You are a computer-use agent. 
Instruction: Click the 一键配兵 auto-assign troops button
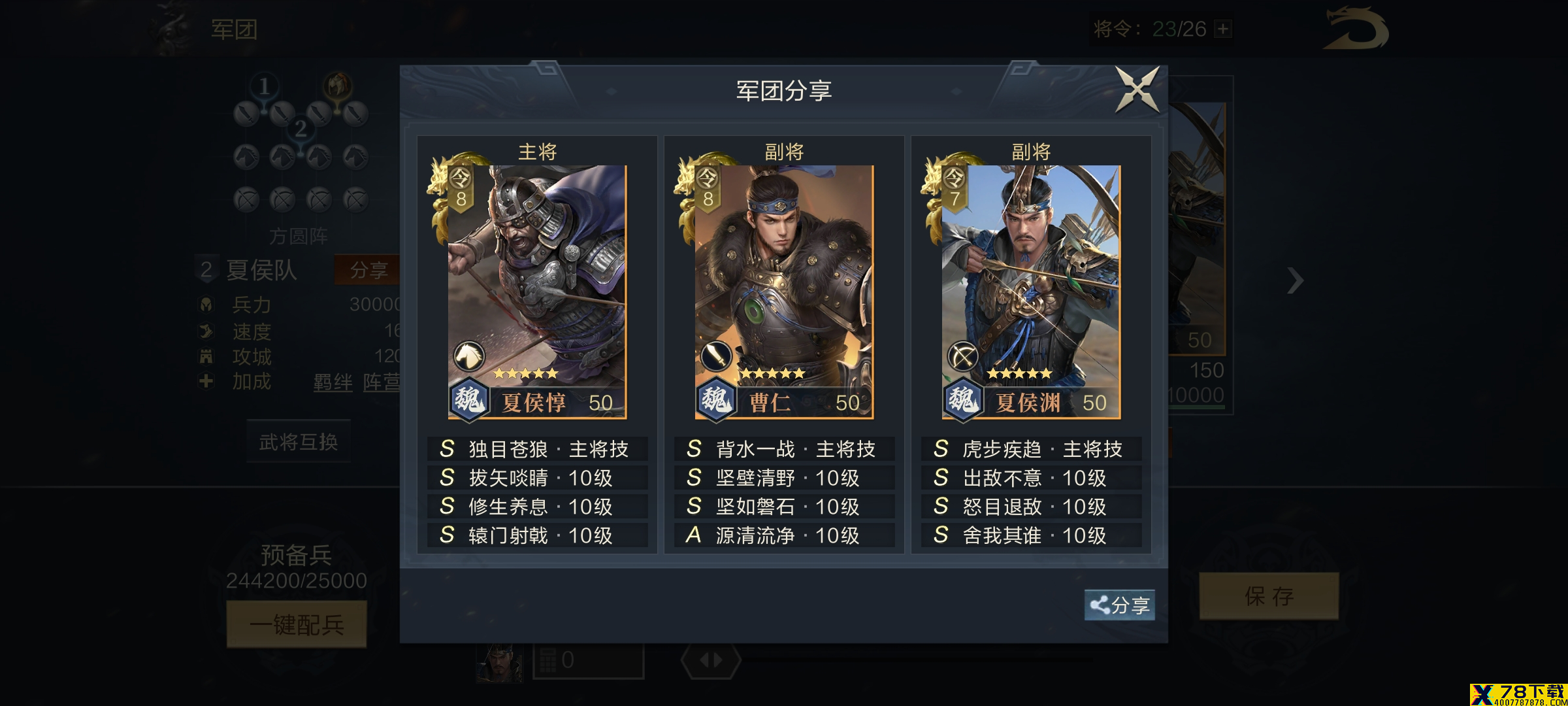pyautogui.click(x=297, y=625)
